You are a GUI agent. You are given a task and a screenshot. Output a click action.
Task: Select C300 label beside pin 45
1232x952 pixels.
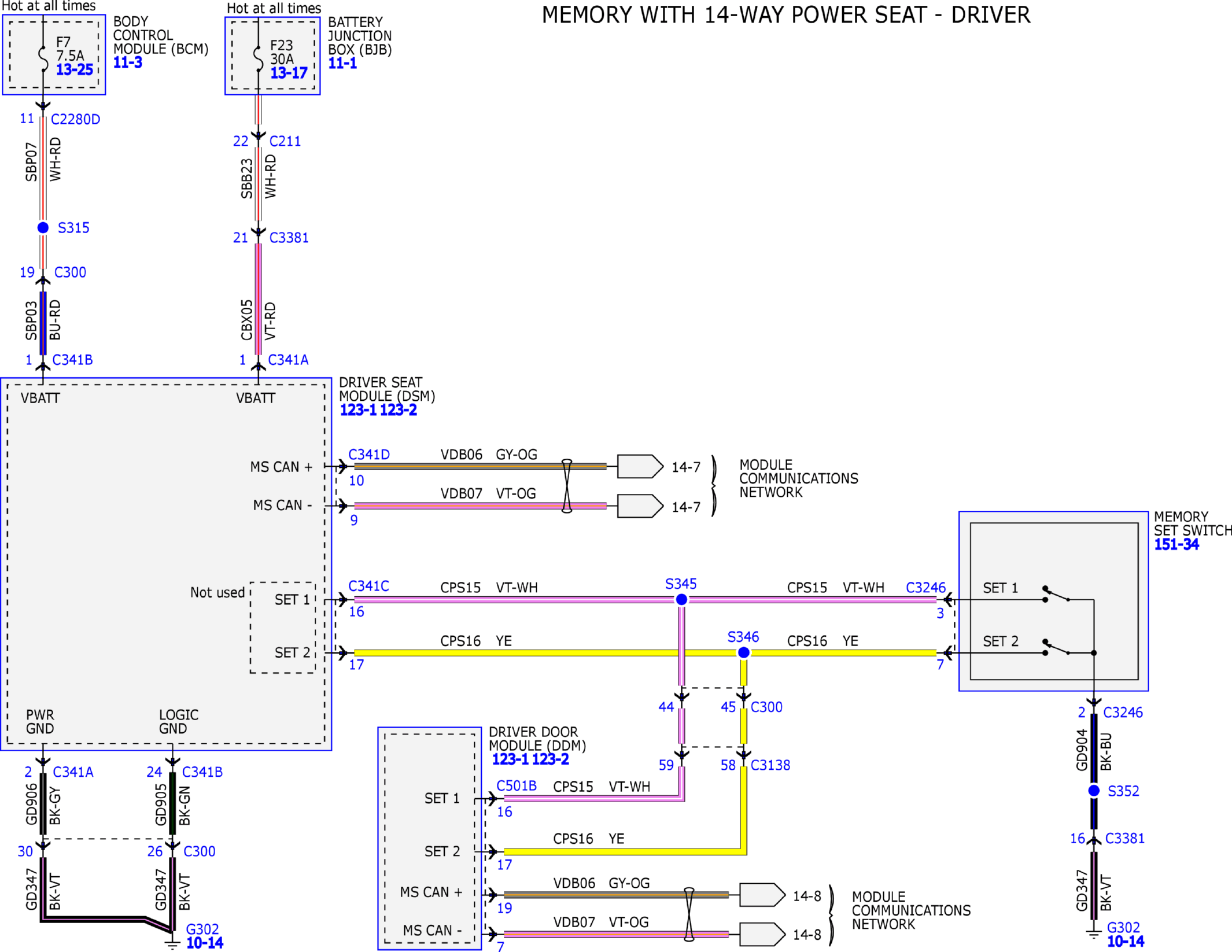766,707
